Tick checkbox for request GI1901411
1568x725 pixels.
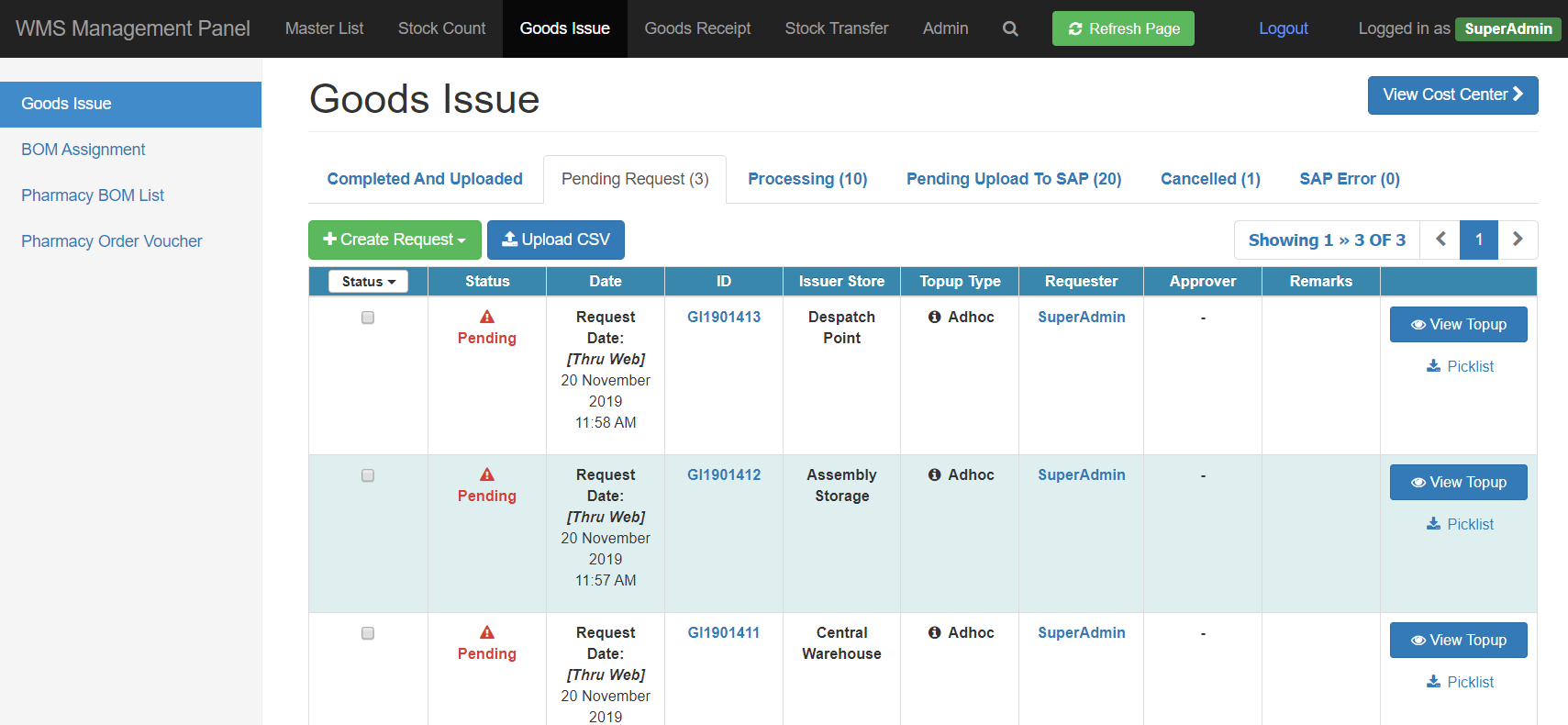(x=368, y=633)
